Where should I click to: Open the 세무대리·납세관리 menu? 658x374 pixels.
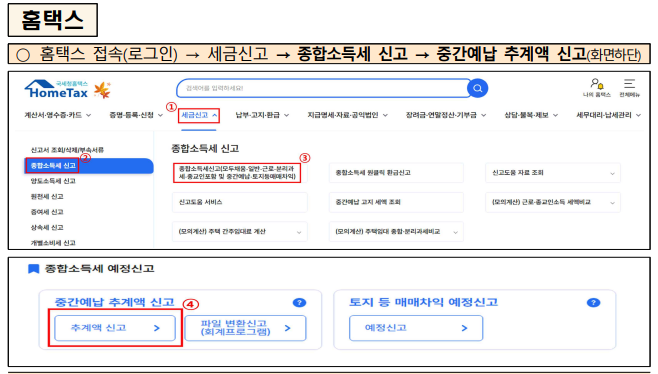(x=608, y=115)
